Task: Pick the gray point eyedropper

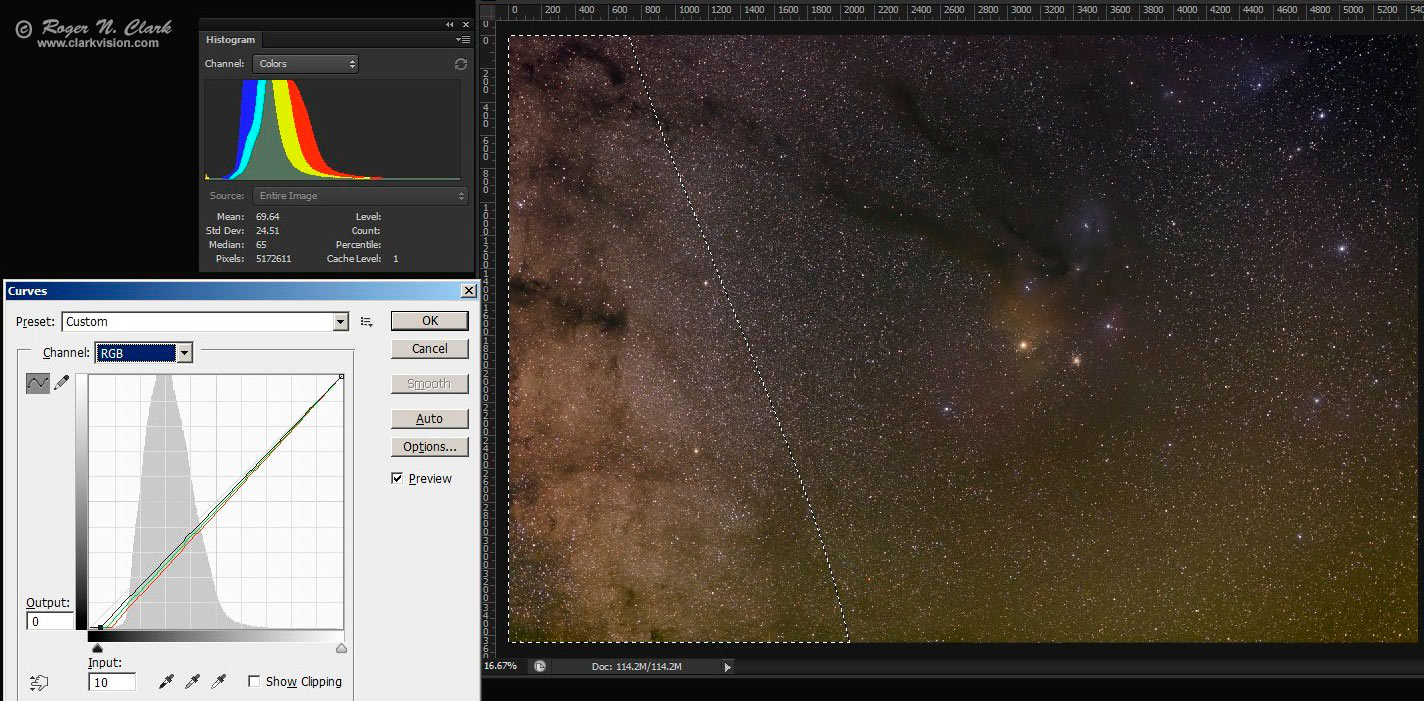Action: (192, 682)
